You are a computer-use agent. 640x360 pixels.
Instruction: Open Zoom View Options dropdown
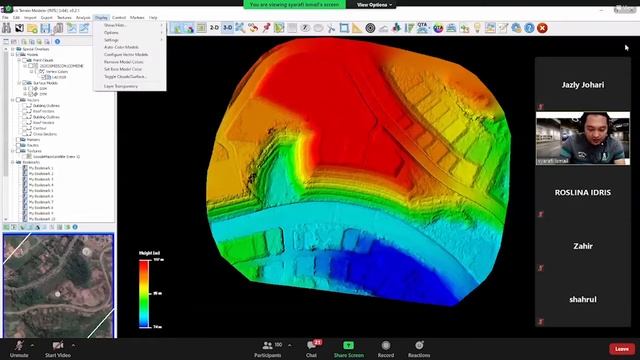[374, 4]
